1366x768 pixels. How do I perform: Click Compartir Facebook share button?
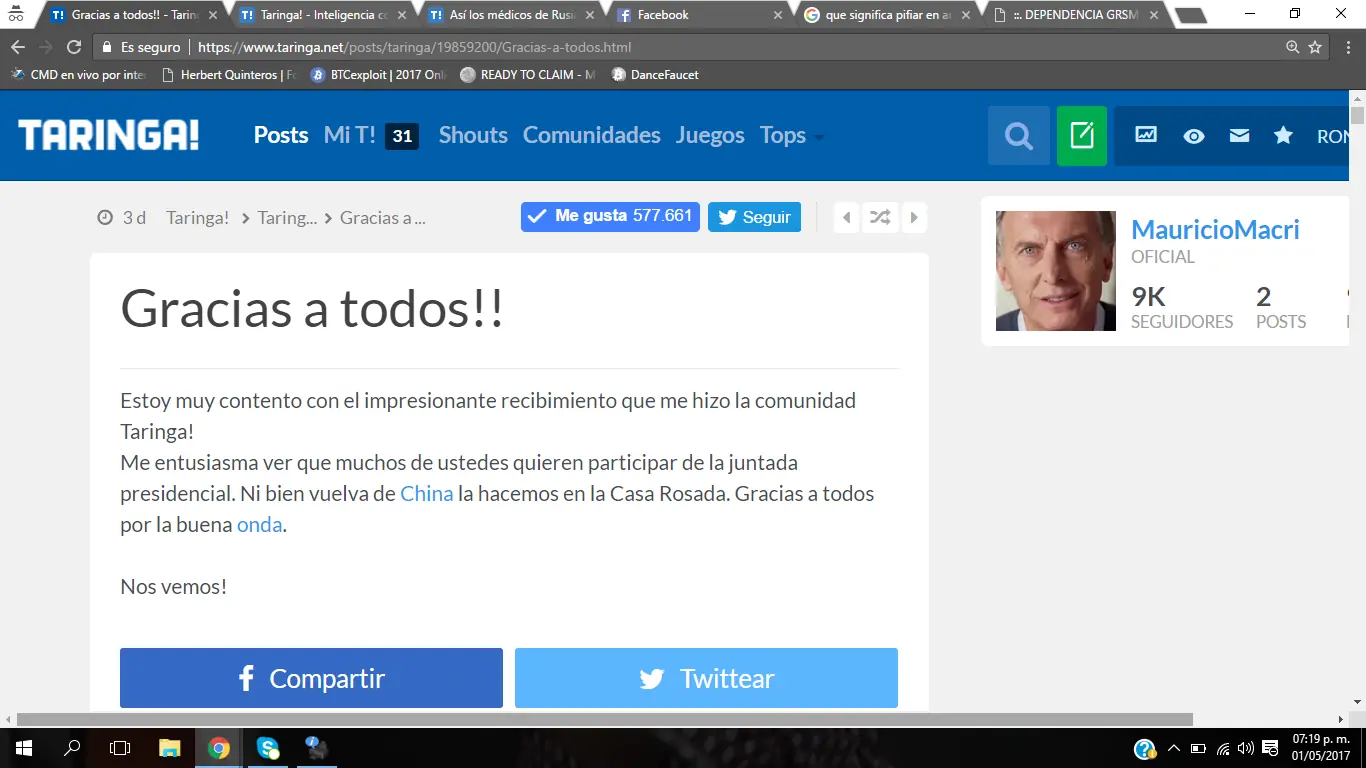click(x=311, y=678)
